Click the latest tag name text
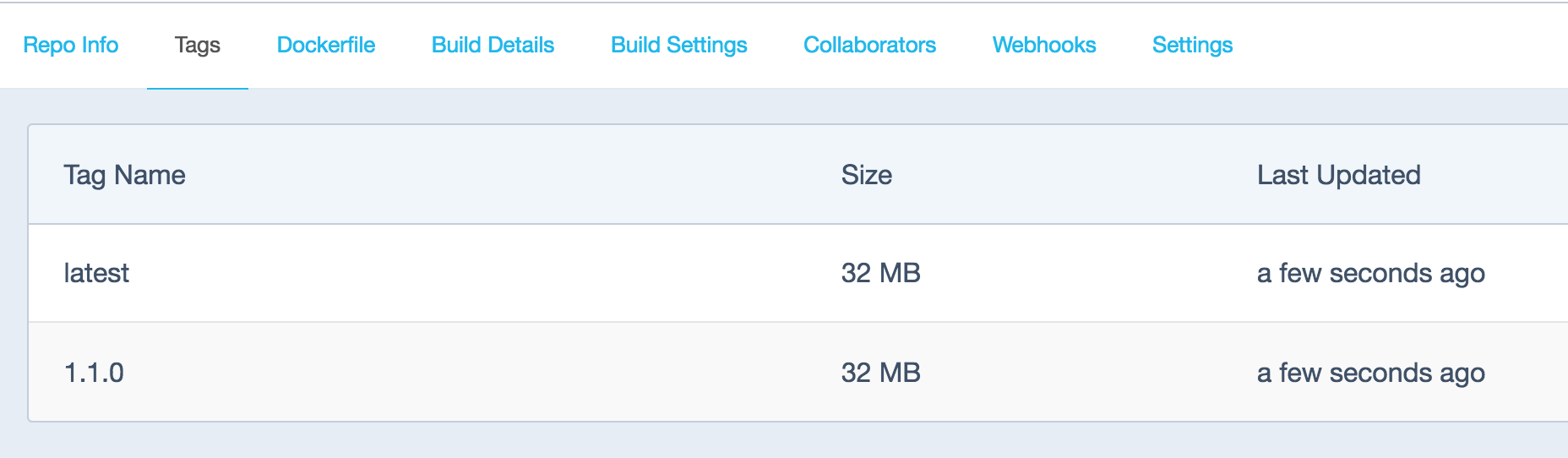 click(x=96, y=273)
